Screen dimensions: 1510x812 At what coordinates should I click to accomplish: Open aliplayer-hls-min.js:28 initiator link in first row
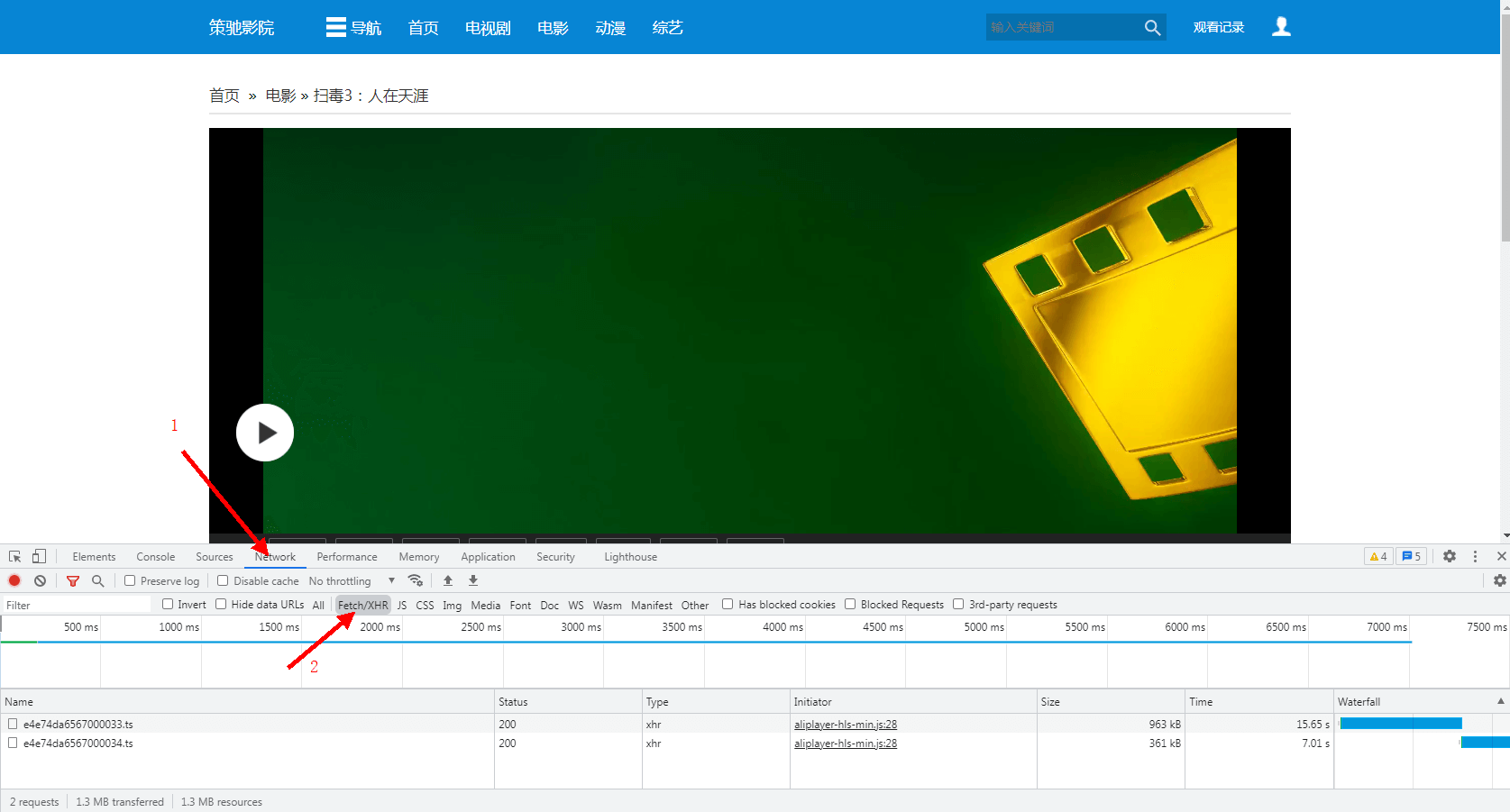(x=845, y=725)
